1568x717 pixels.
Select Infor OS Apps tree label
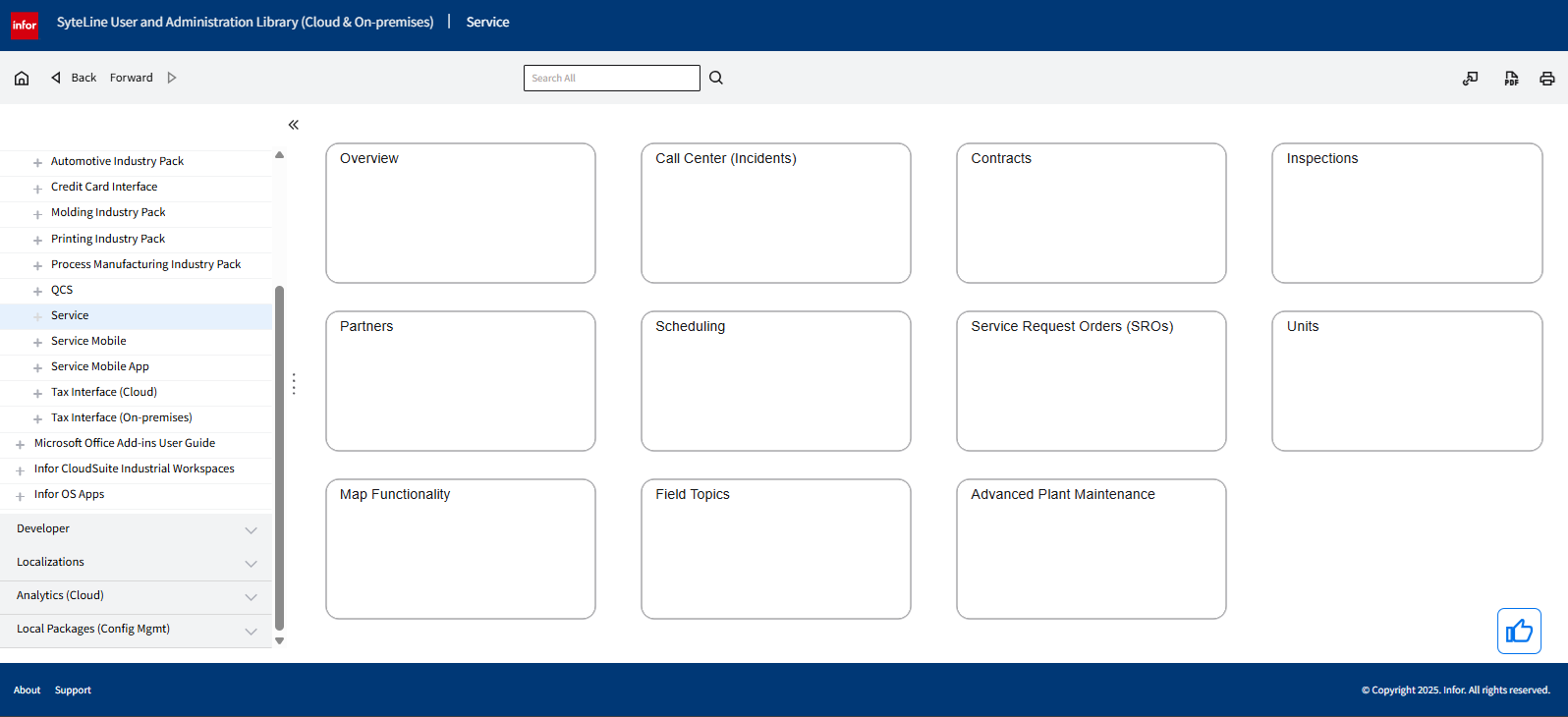pyautogui.click(x=69, y=494)
